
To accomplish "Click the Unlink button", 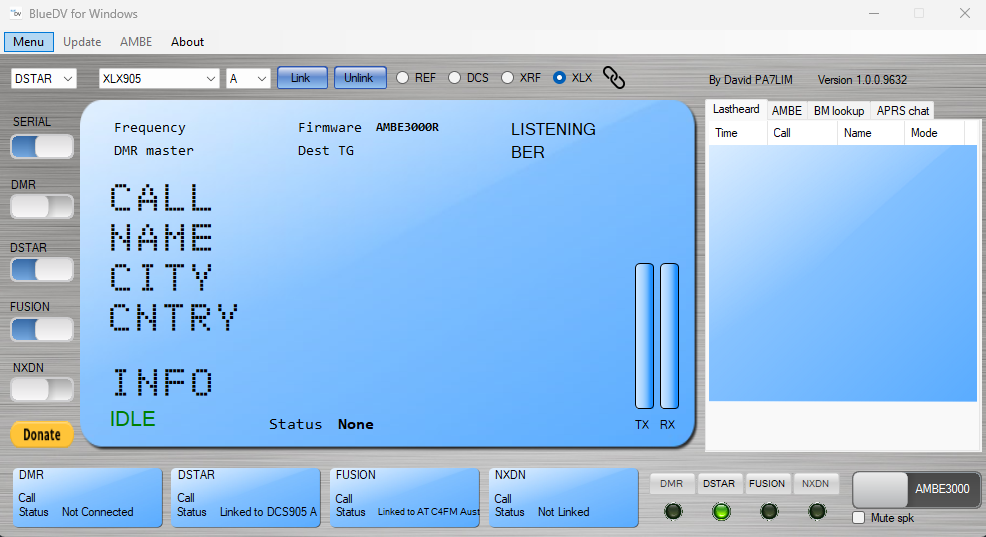I will pyautogui.click(x=360, y=78).
